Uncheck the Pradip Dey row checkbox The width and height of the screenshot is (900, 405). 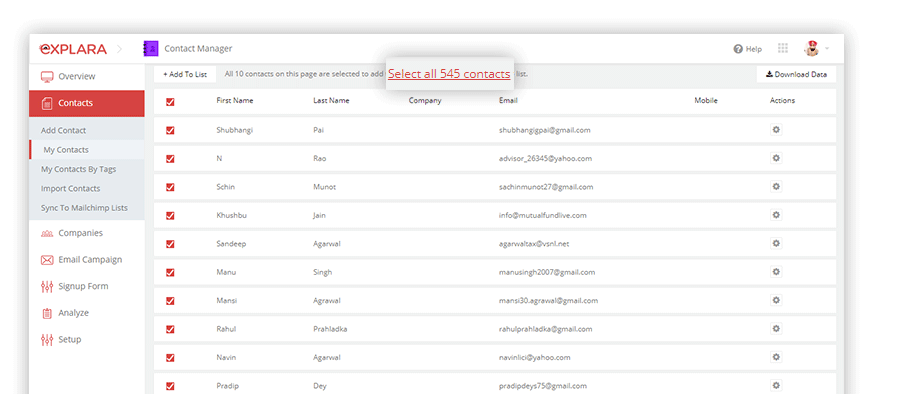click(x=170, y=386)
